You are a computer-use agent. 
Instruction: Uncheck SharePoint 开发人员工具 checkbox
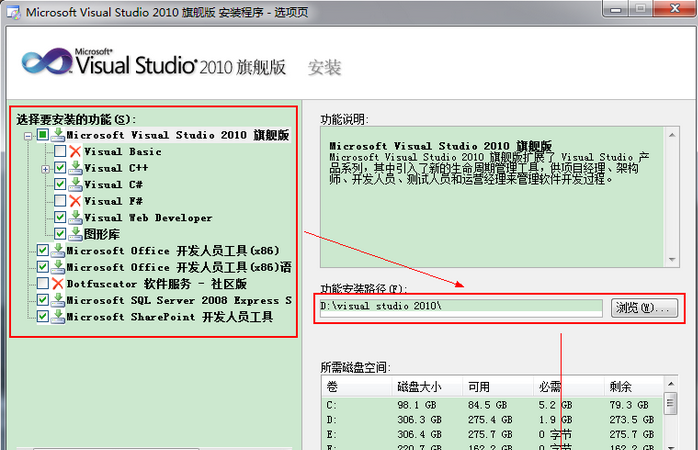point(43,316)
